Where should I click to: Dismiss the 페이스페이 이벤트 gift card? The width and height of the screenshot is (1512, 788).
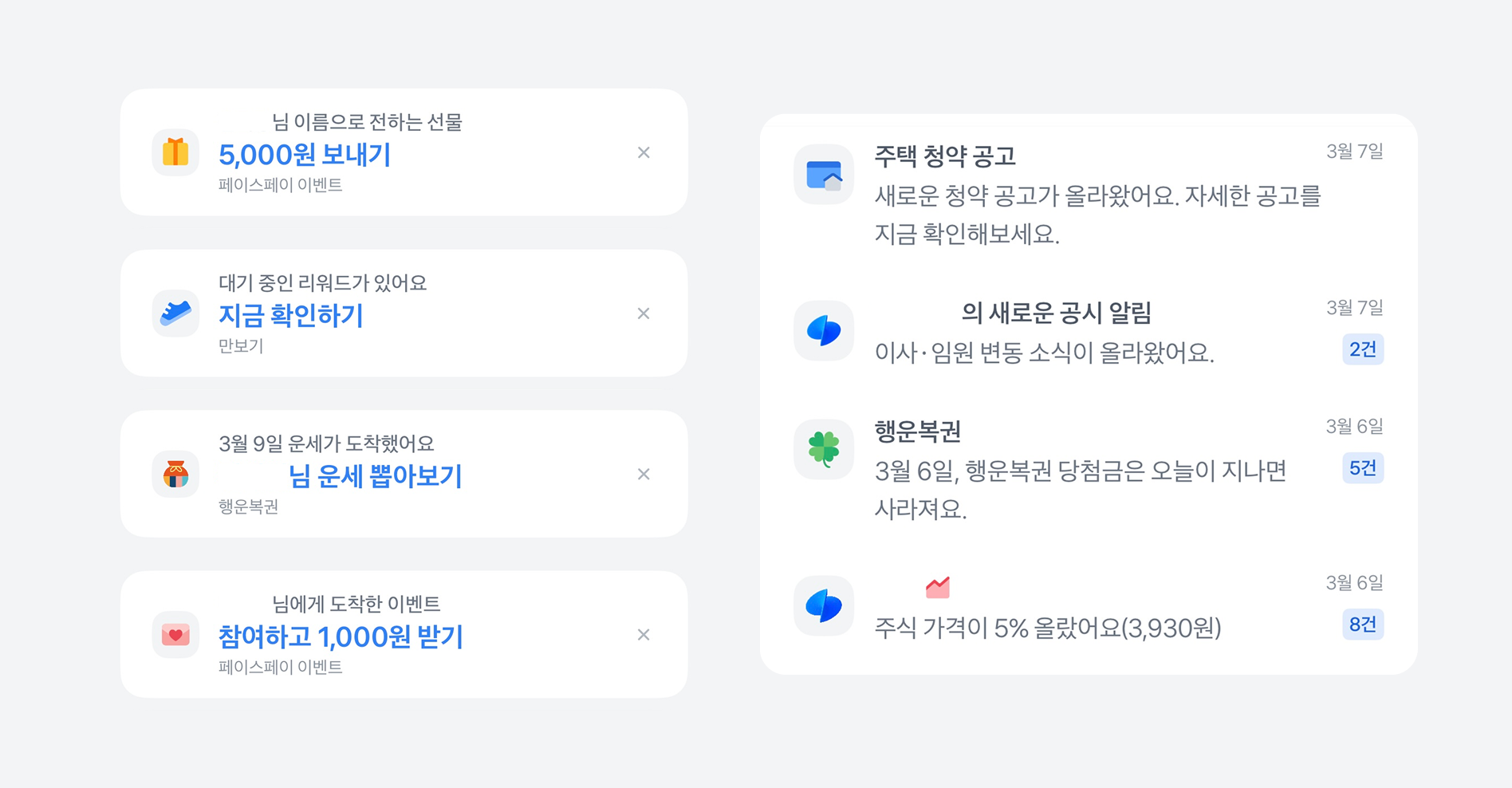[644, 152]
